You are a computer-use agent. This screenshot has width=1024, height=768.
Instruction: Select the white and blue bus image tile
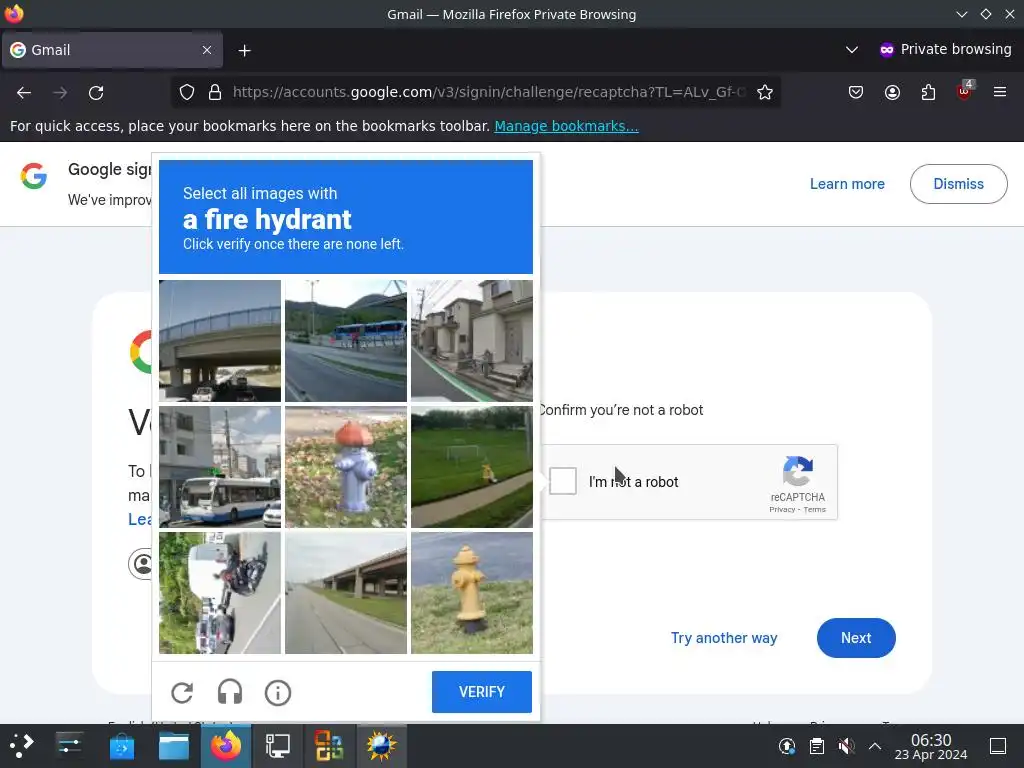point(220,467)
